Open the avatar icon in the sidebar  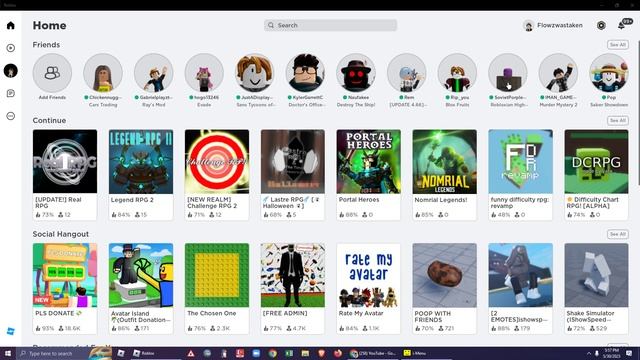coord(11,71)
